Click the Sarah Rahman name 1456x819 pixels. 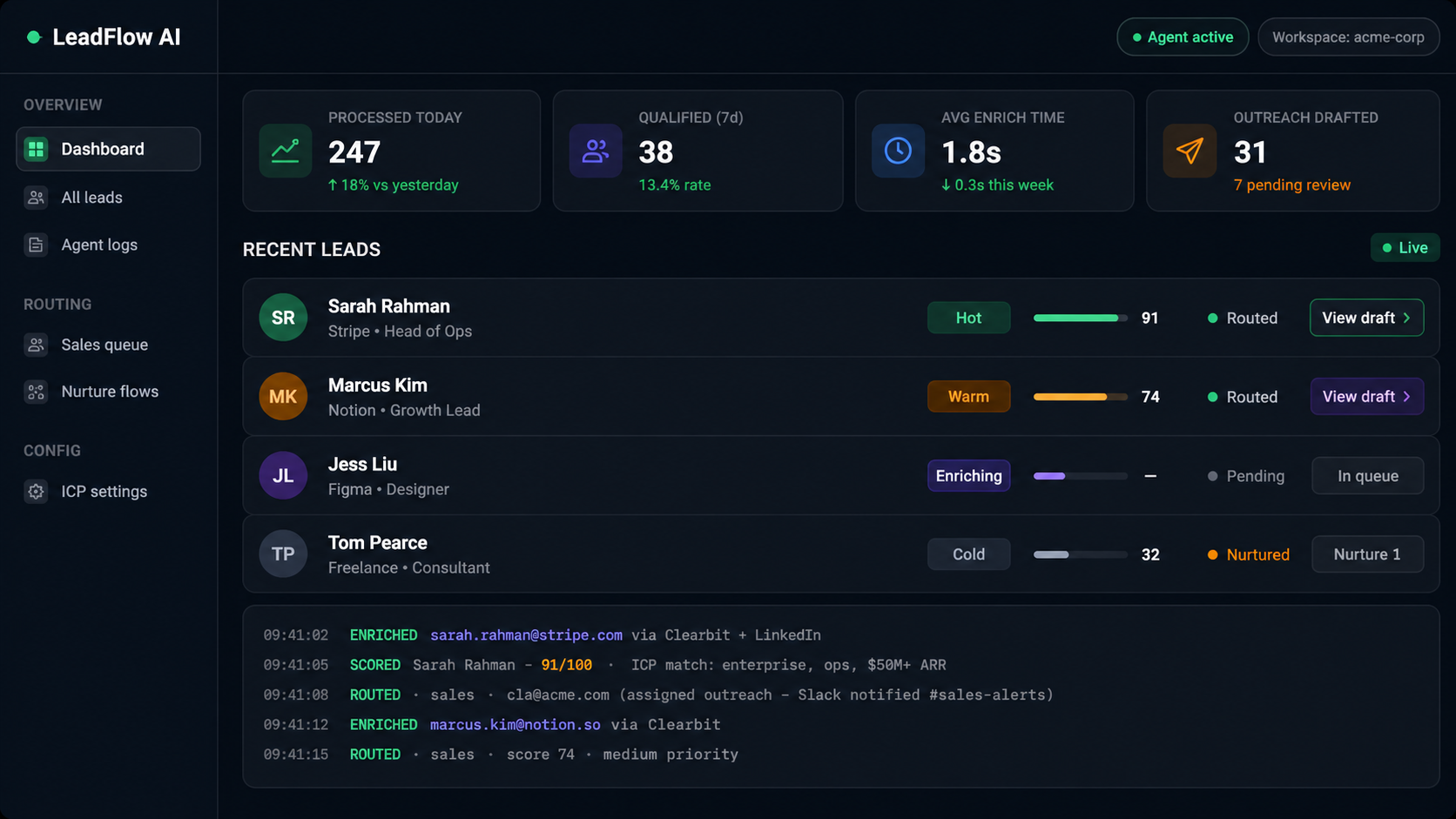coord(388,306)
